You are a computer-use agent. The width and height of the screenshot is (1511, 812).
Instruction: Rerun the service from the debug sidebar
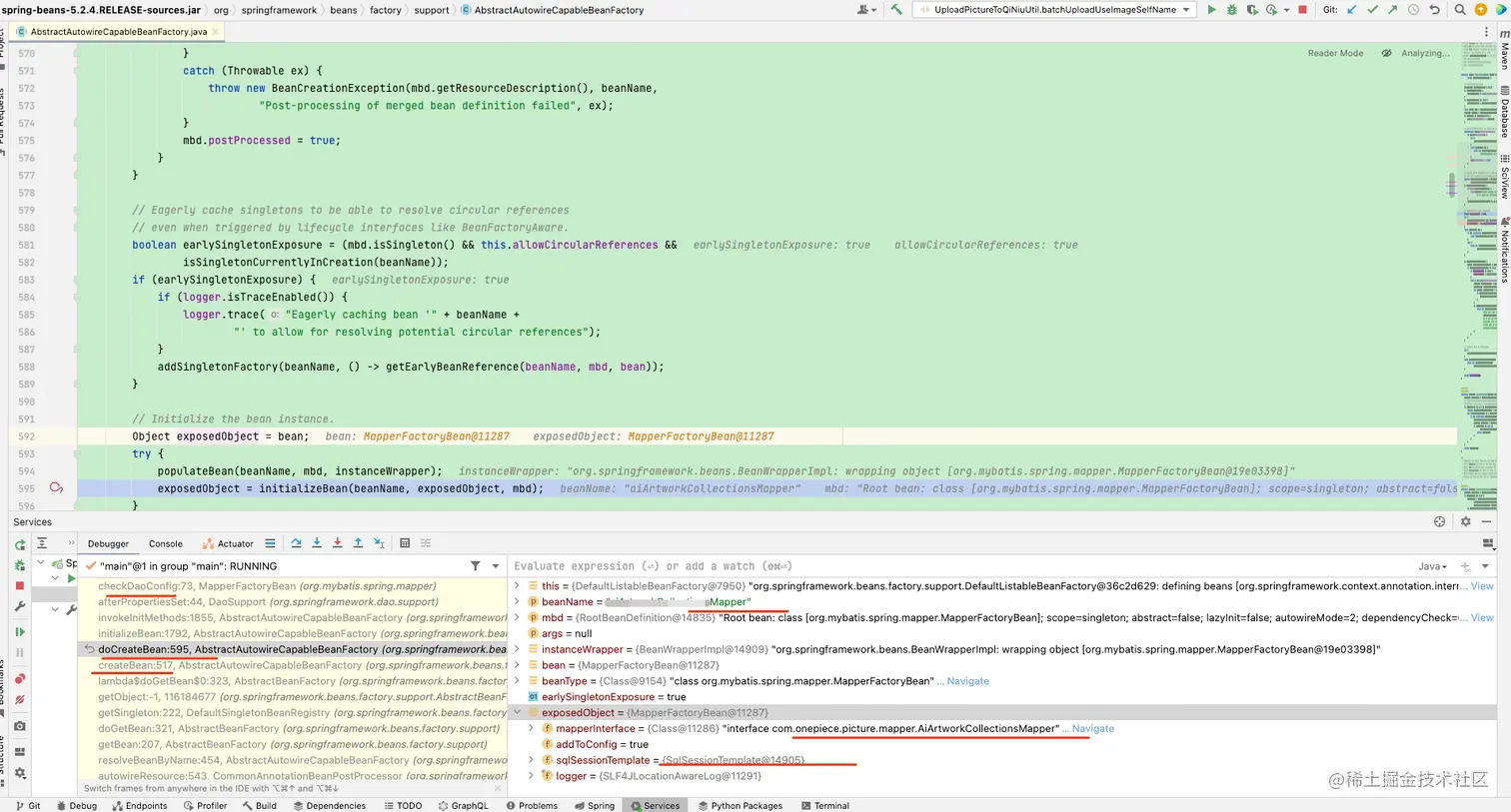20,545
